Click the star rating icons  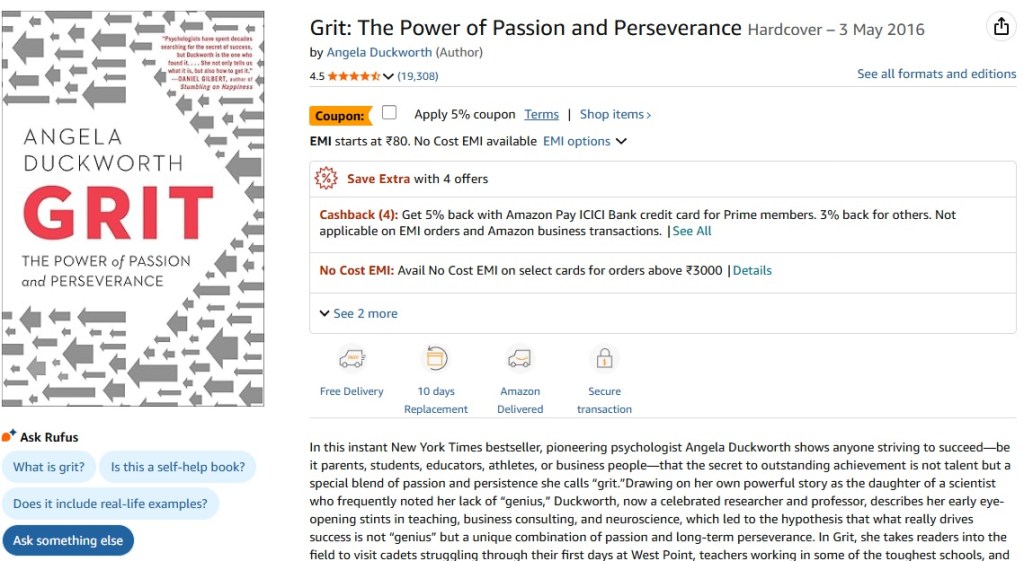pos(353,76)
